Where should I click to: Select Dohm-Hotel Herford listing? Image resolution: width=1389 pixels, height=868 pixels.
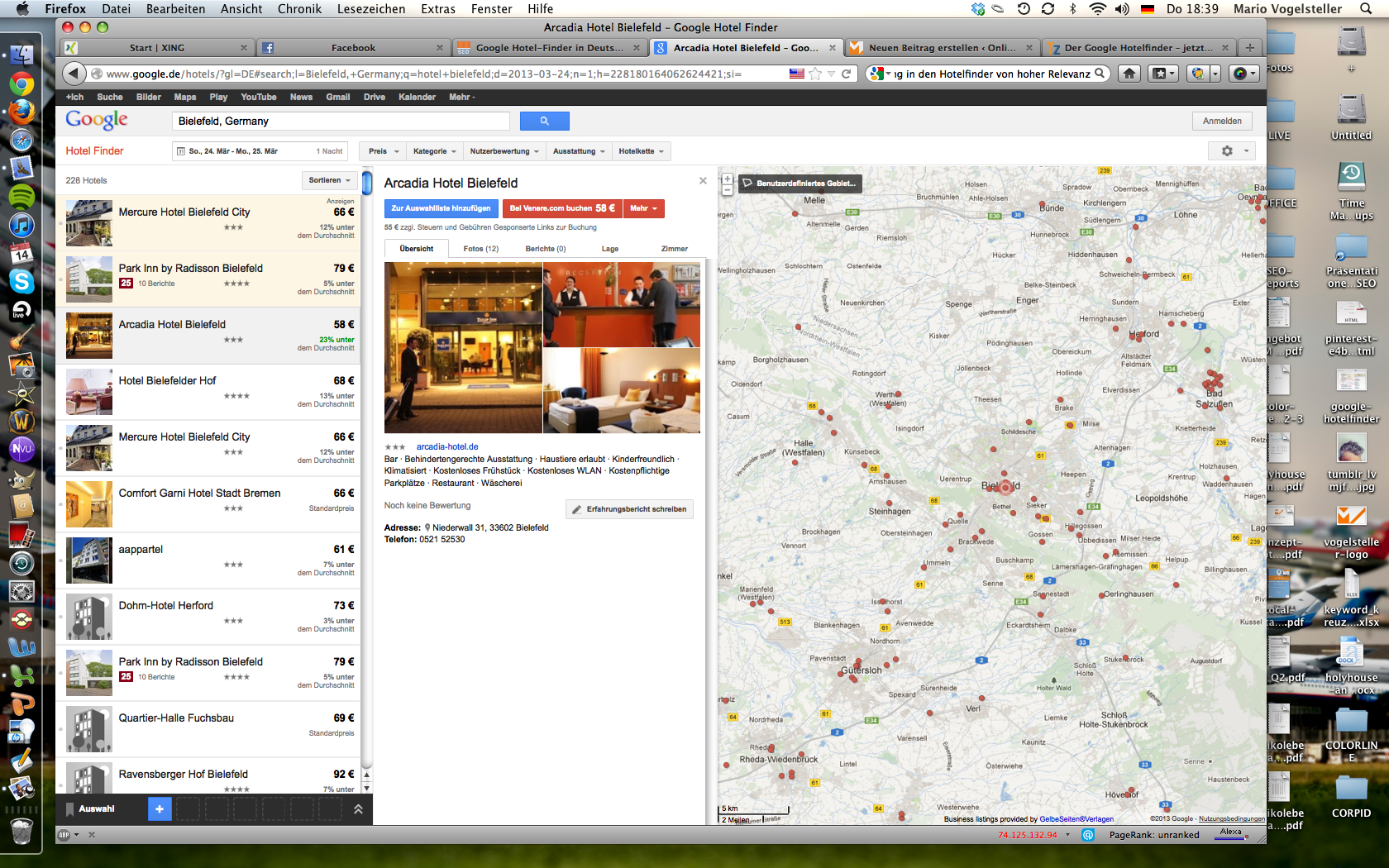click(209, 617)
